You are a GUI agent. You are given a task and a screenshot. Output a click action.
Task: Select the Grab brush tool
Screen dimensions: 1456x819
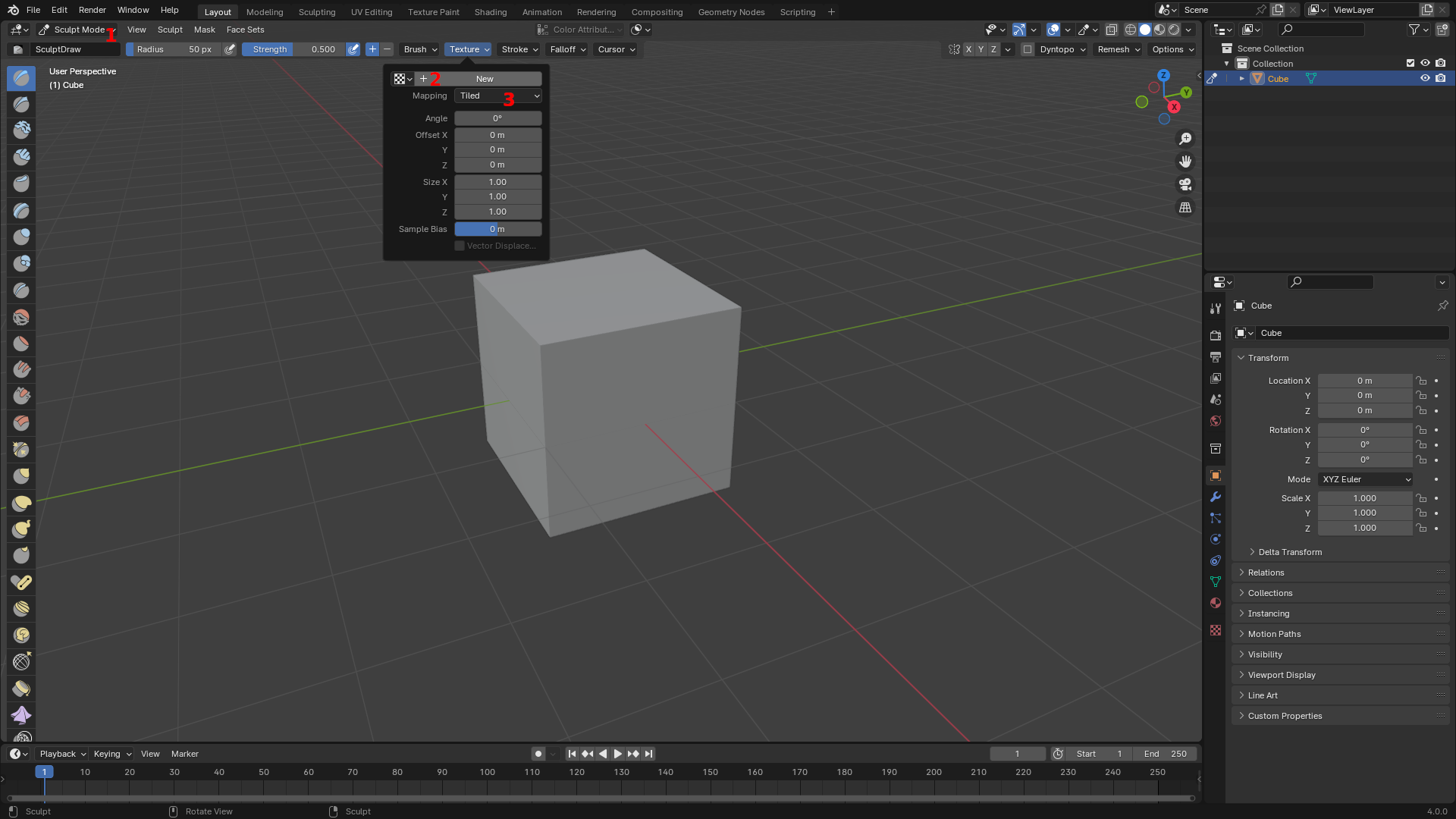click(x=21, y=475)
